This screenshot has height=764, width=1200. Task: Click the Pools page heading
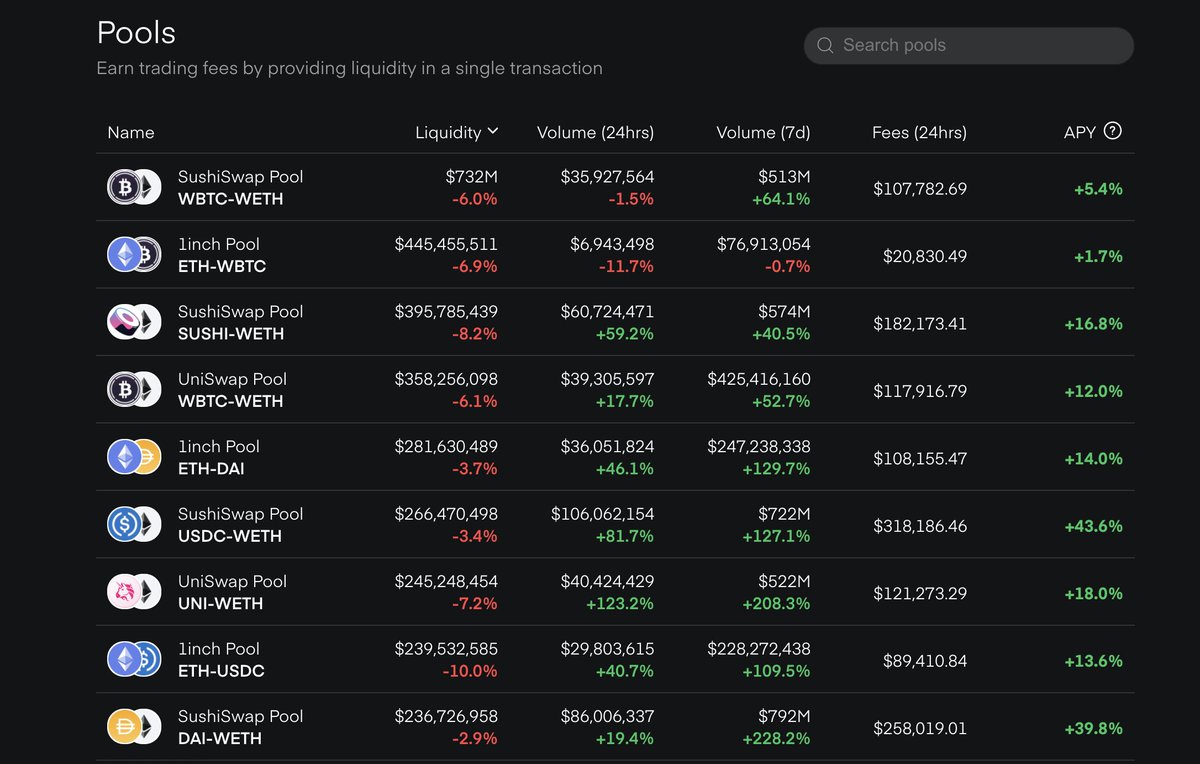click(136, 33)
